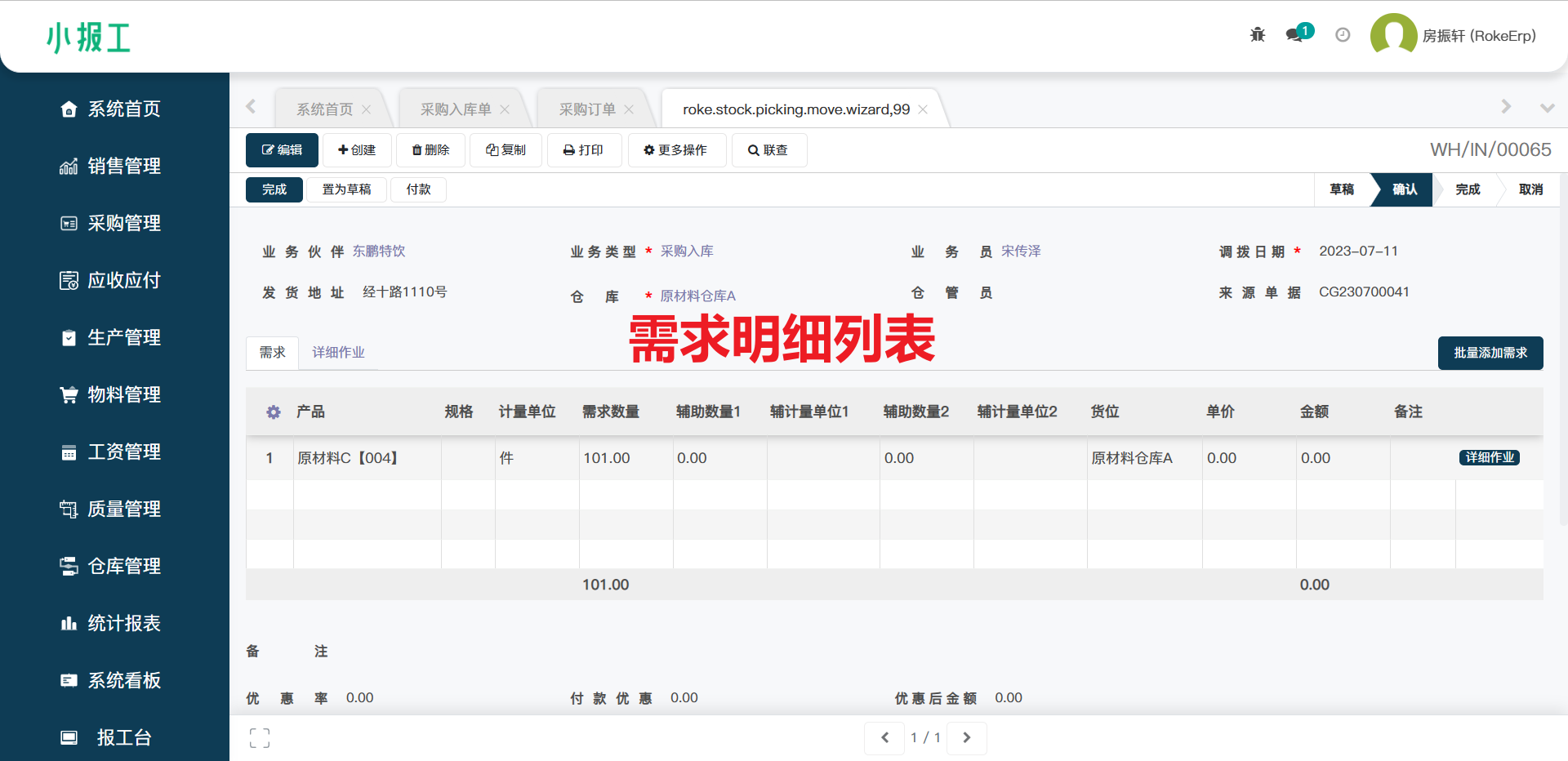
Task: Go to next page using pagination arrow
Action: (966, 737)
